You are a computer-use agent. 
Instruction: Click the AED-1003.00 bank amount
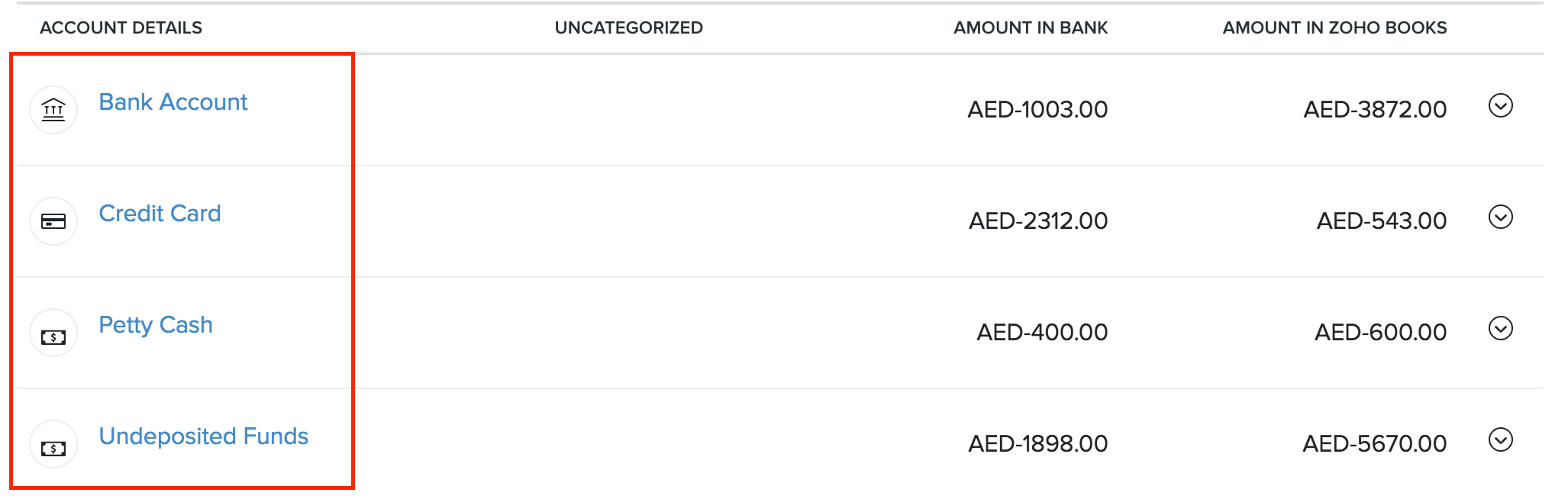click(1037, 110)
